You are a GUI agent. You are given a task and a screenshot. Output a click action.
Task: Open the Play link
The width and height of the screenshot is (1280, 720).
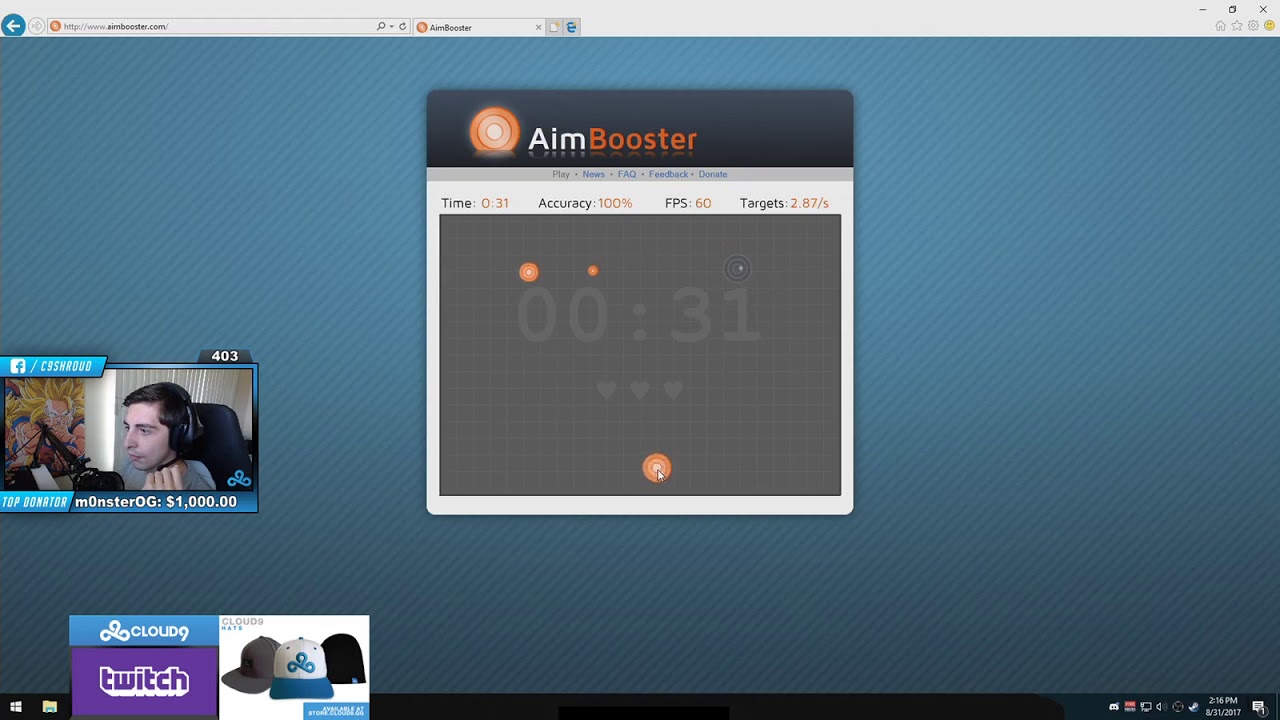pyautogui.click(x=561, y=174)
